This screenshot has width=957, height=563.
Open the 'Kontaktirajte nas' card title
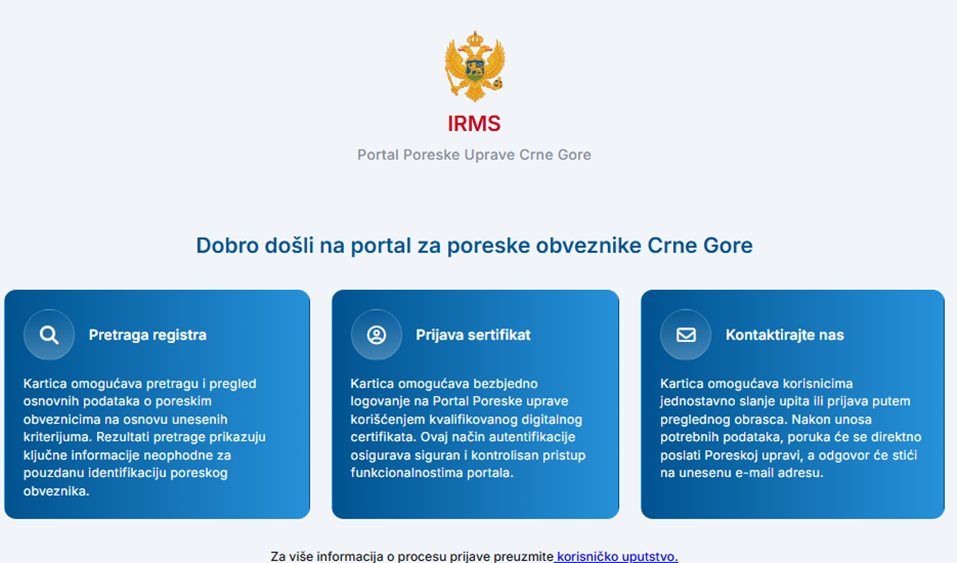pyautogui.click(x=784, y=335)
